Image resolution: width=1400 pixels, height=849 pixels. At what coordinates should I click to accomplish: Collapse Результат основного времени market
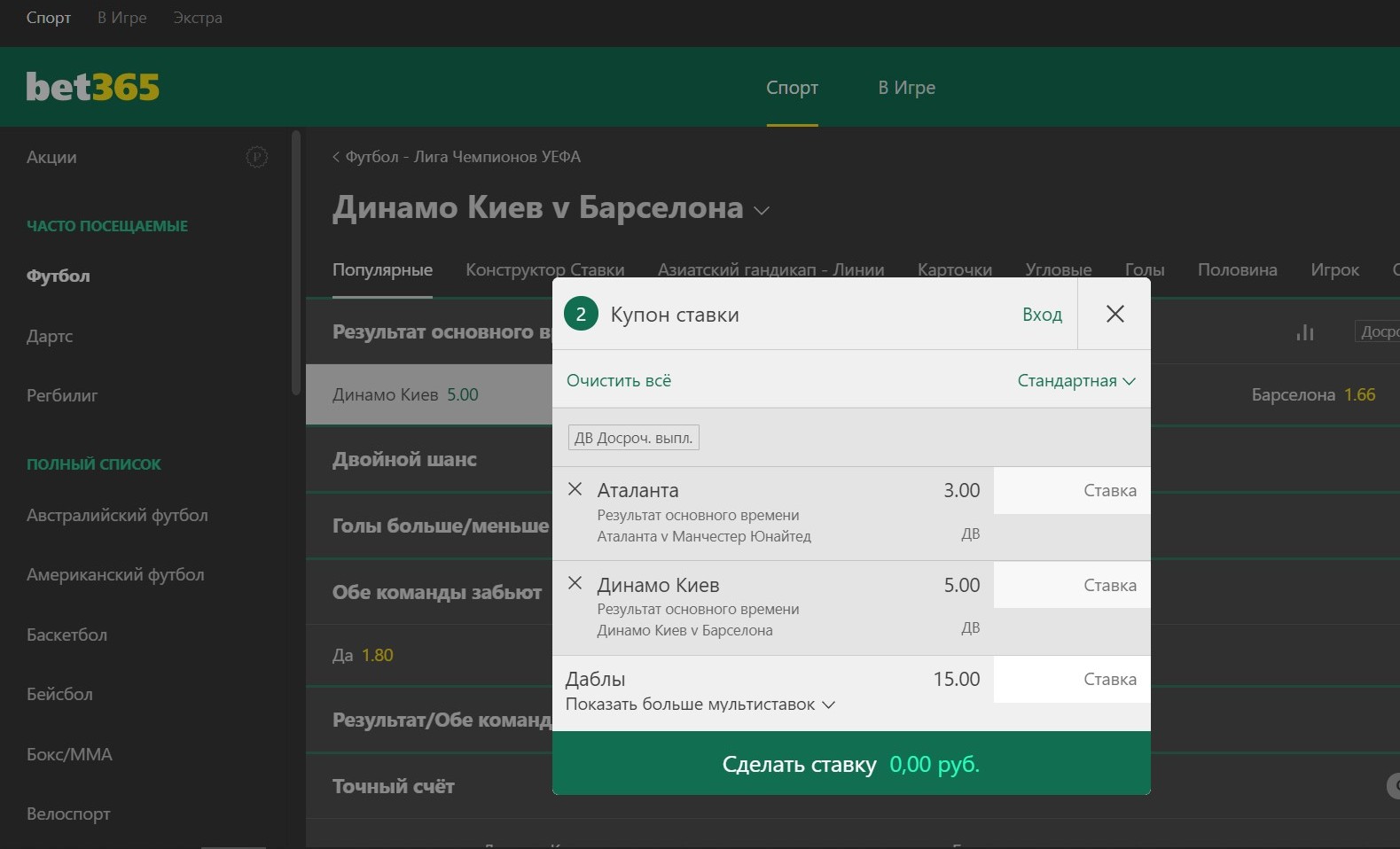pos(442,331)
